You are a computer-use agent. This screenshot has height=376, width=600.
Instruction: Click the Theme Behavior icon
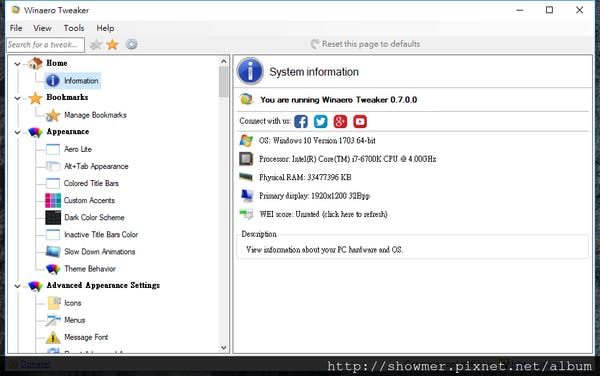(x=53, y=269)
